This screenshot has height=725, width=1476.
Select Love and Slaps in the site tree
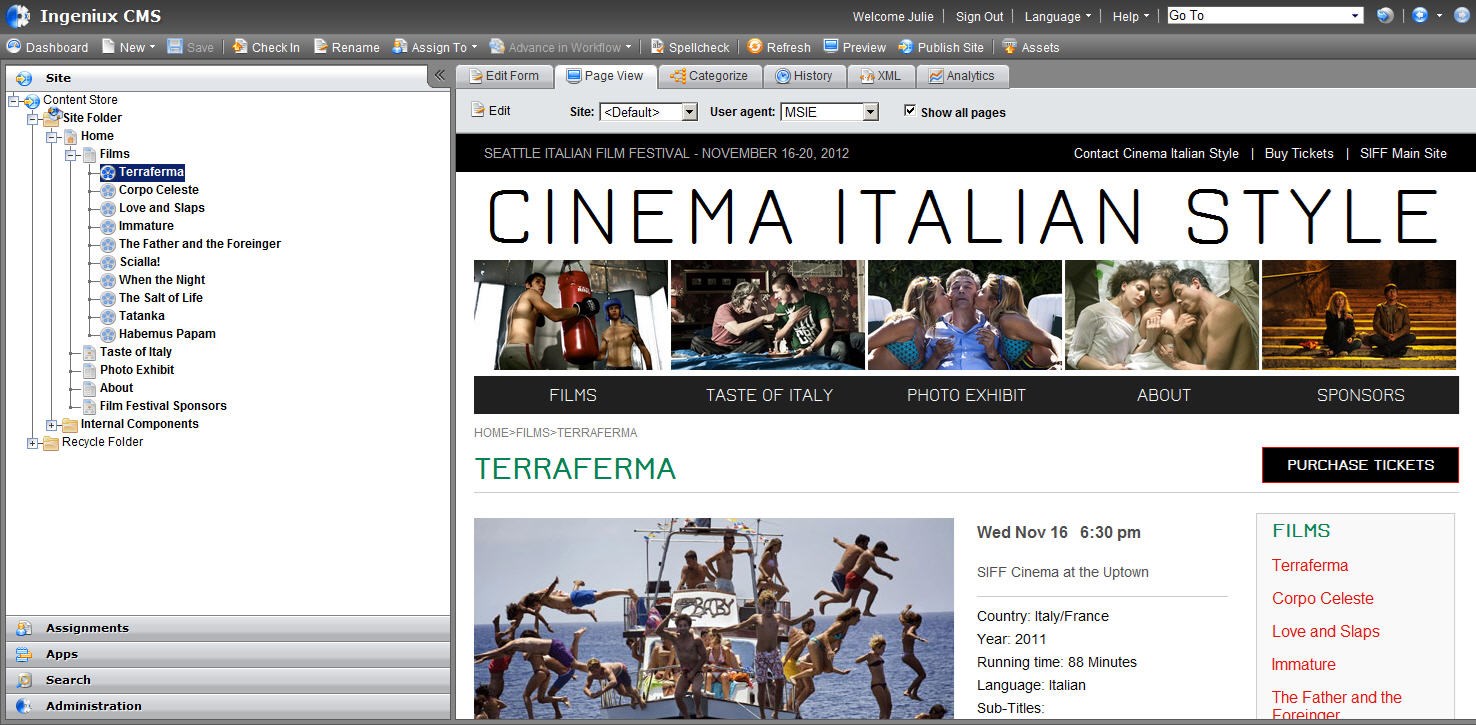point(162,208)
